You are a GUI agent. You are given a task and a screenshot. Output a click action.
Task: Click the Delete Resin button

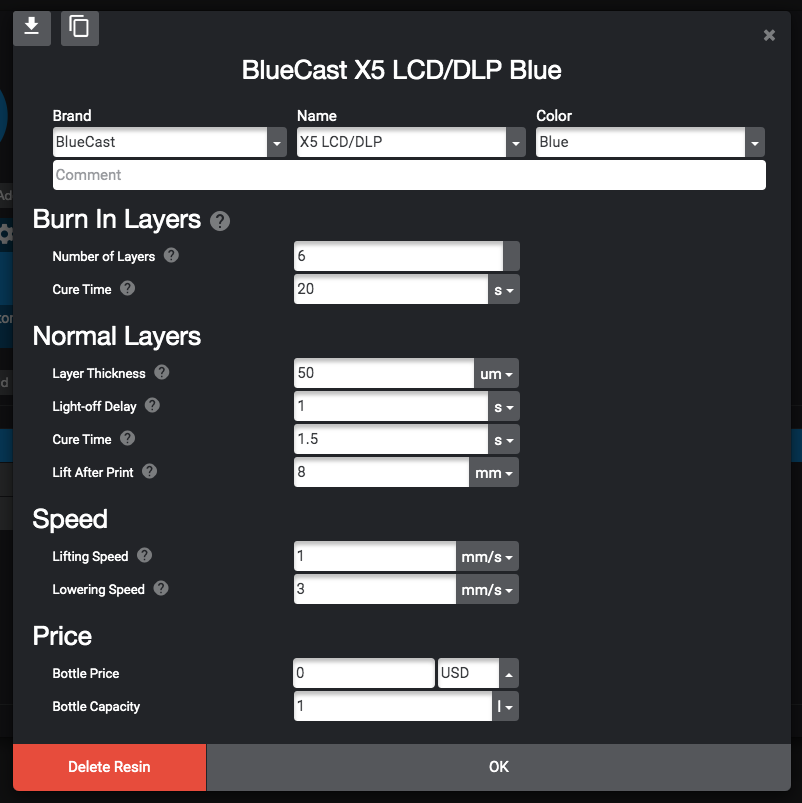110,767
